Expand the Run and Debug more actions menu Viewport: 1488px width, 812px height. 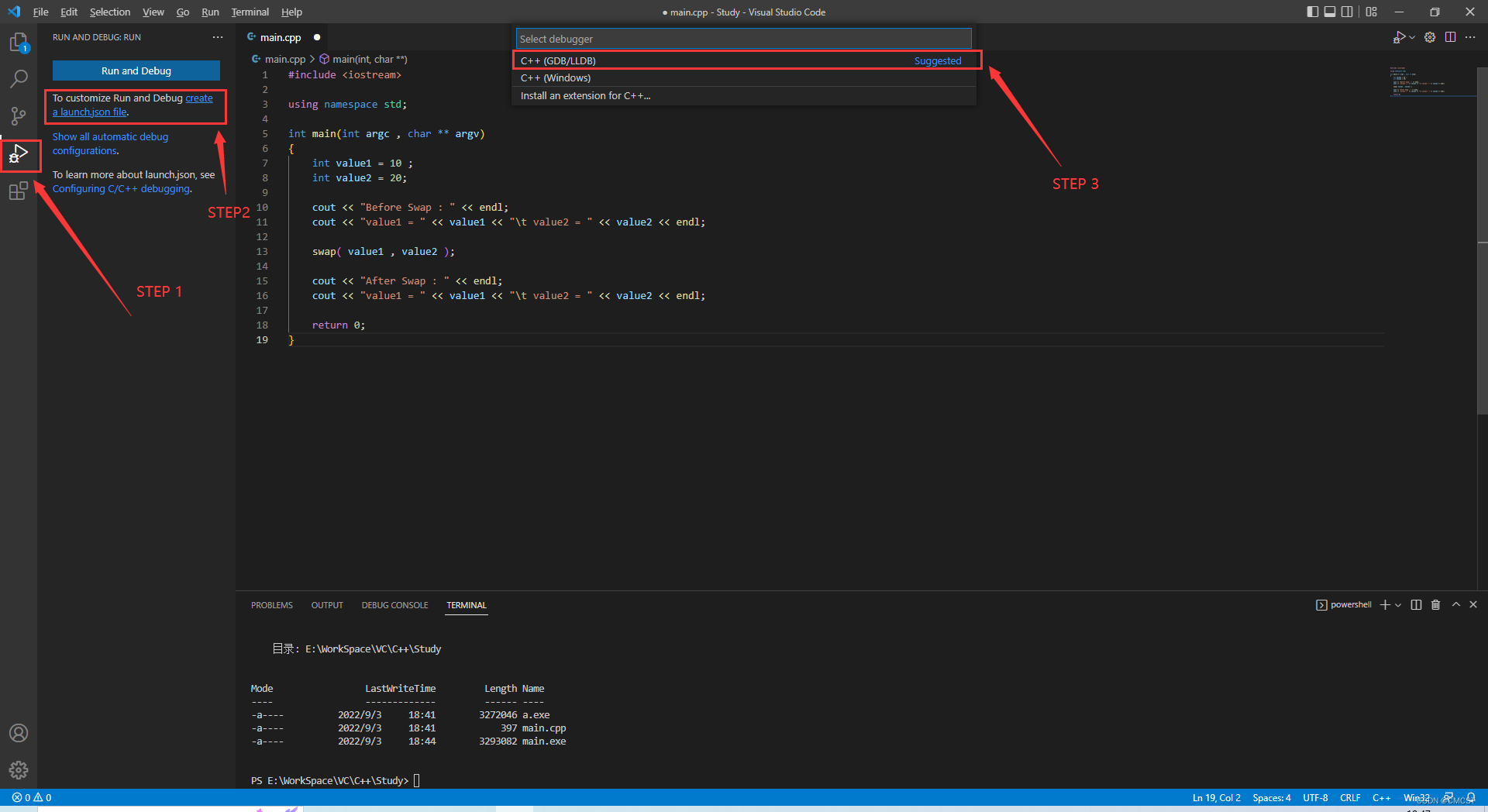click(x=217, y=36)
